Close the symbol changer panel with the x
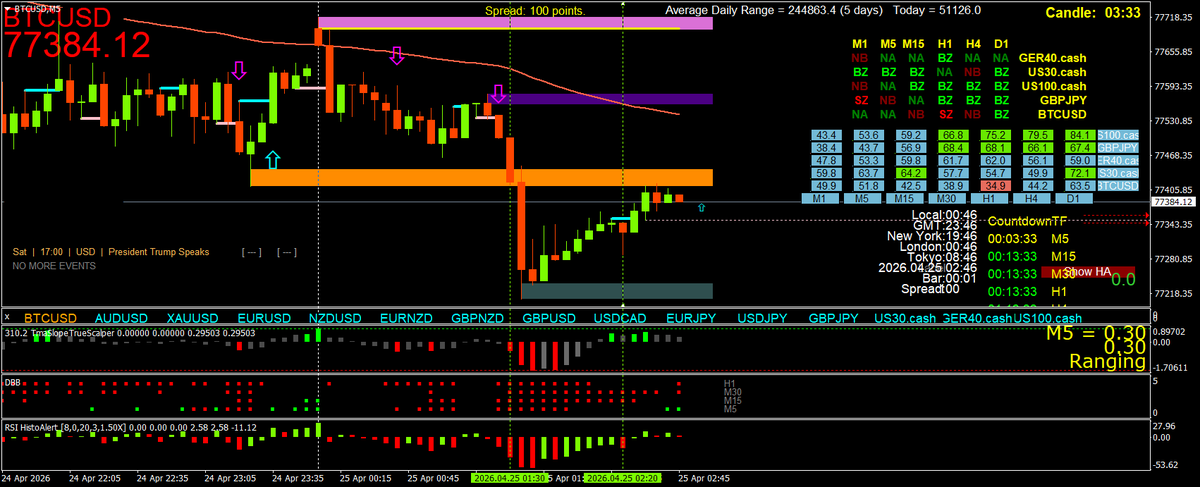Viewport: 1200px width, 487px height. click(8, 317)
